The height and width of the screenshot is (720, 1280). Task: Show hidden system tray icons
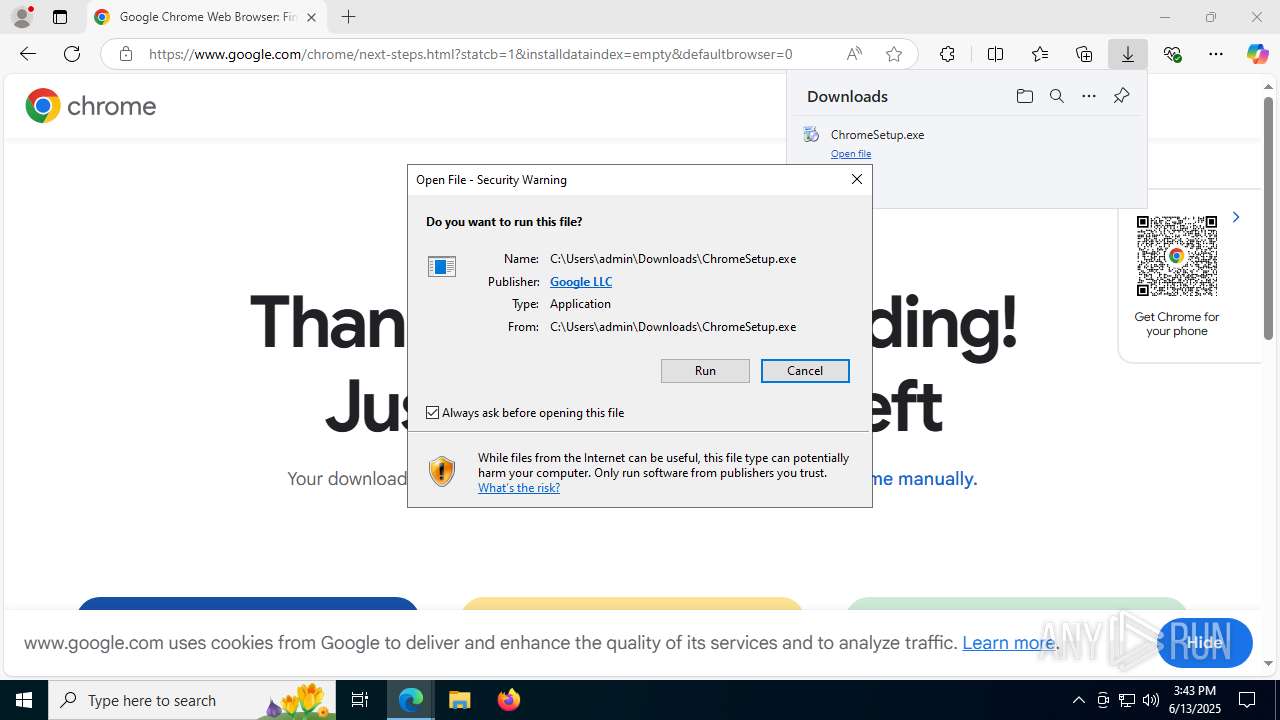pos(1078,700)
